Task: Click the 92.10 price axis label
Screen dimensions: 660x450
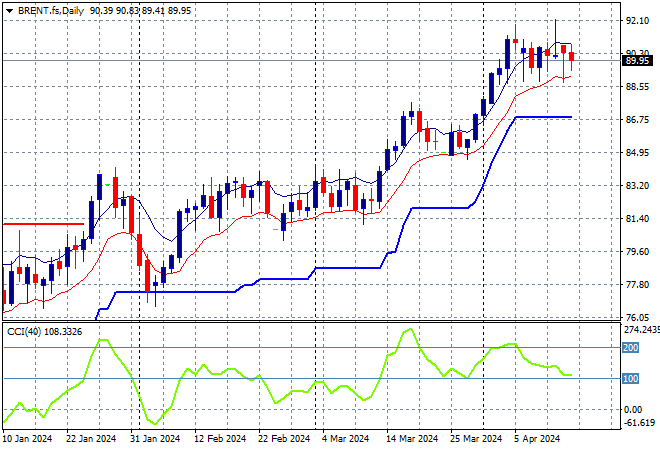Action: tap(638, 20)
